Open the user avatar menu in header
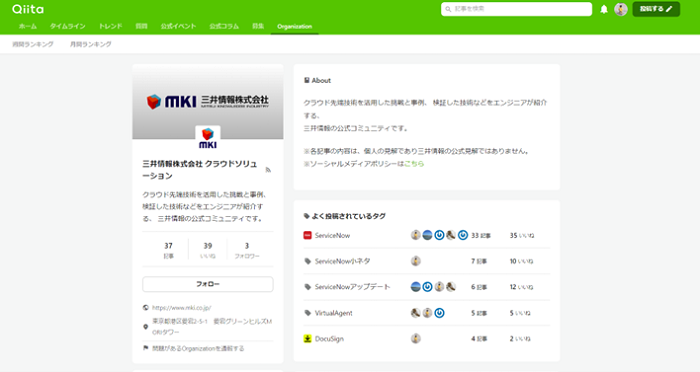The image size is (700, 372). click(621, 9)
